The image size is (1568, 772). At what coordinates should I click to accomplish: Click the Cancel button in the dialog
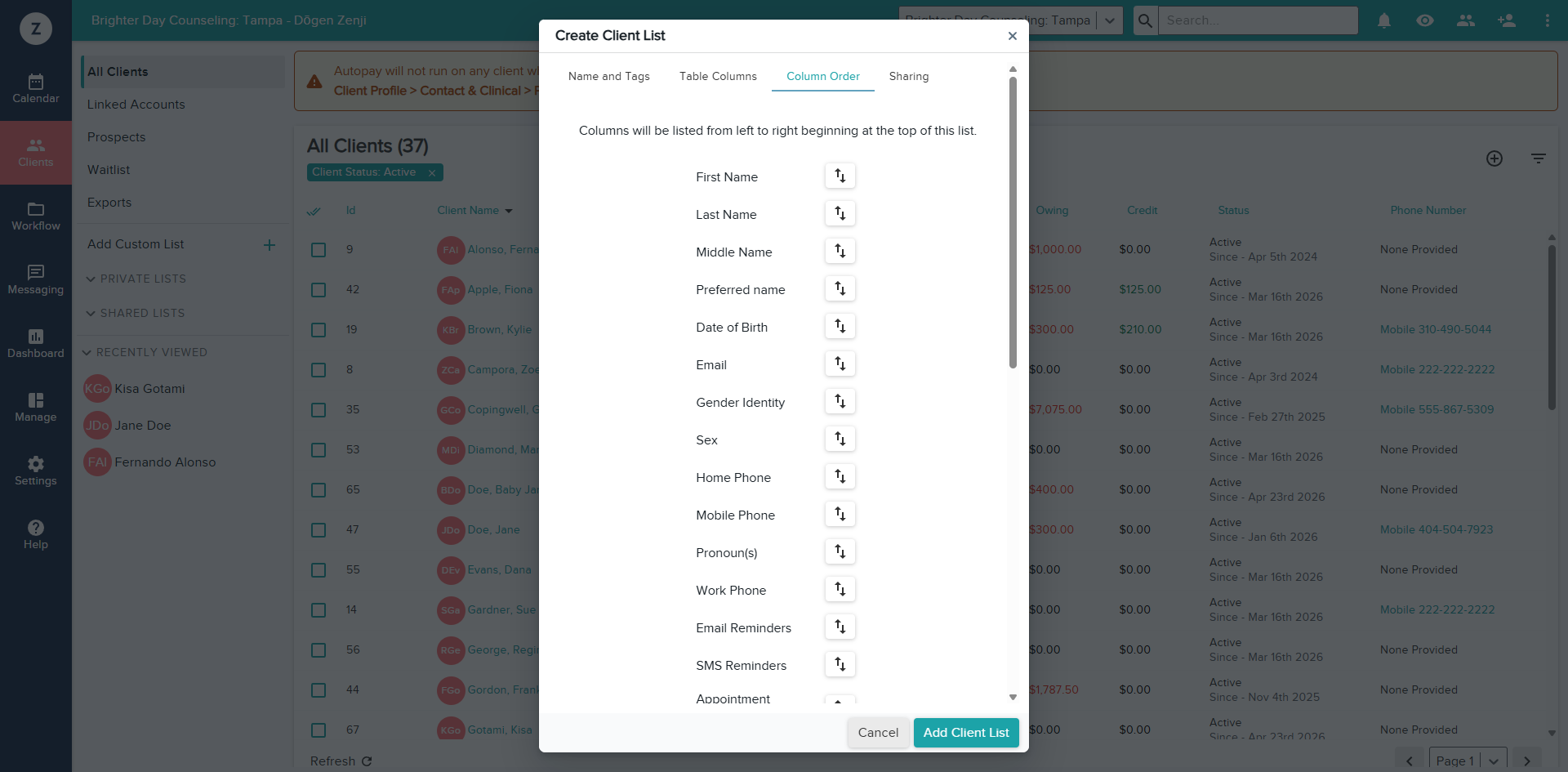point(878,733)
